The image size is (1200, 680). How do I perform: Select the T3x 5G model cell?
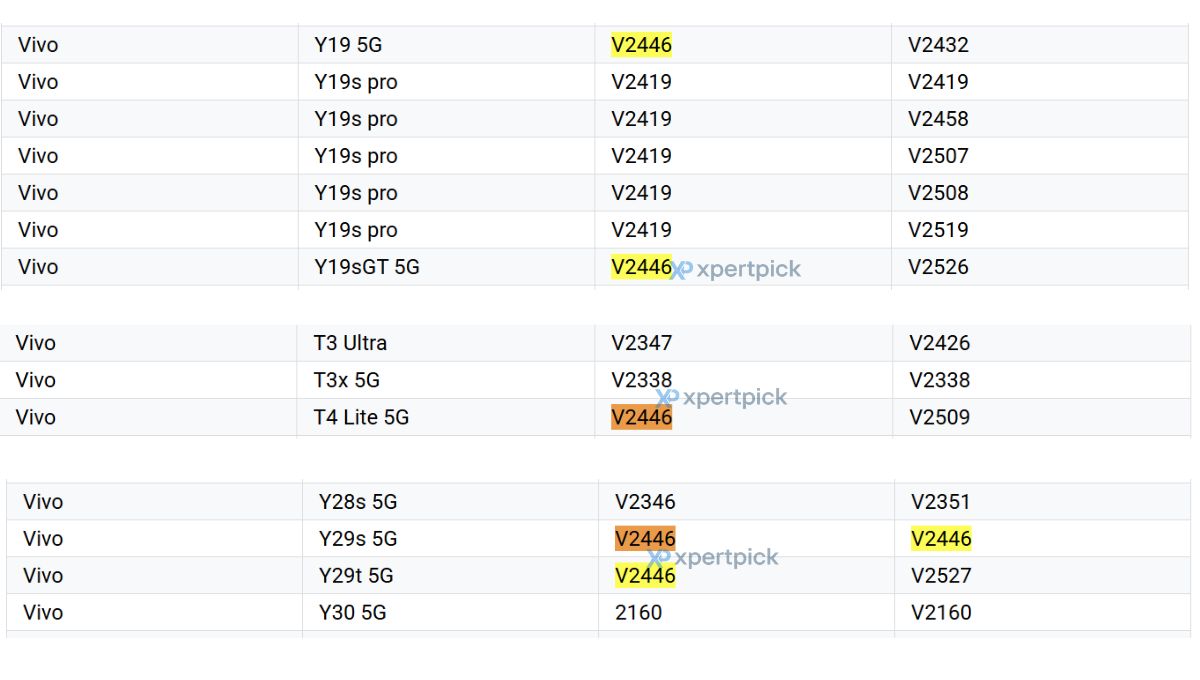(347, 380)
